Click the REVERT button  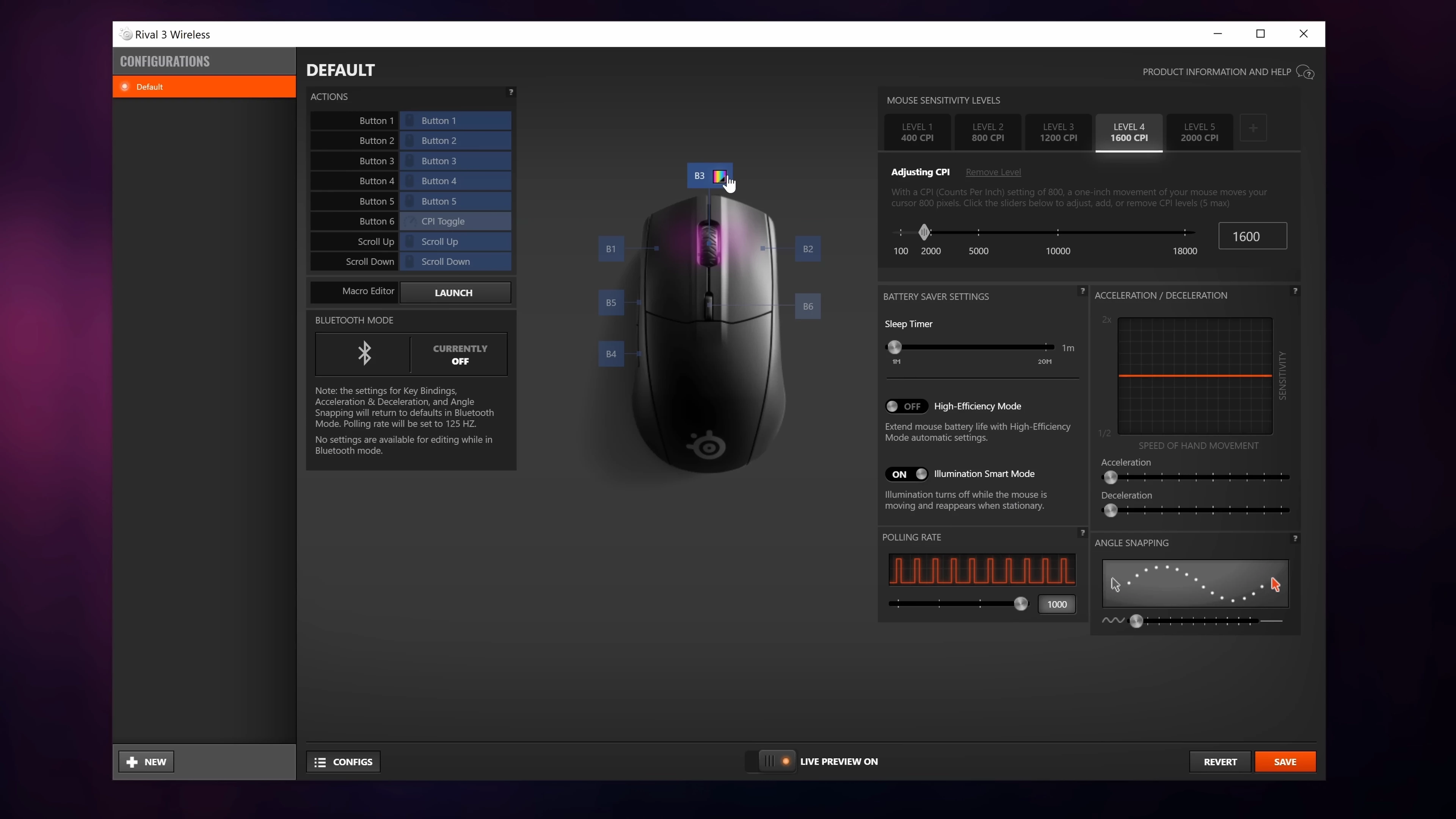1220,762
